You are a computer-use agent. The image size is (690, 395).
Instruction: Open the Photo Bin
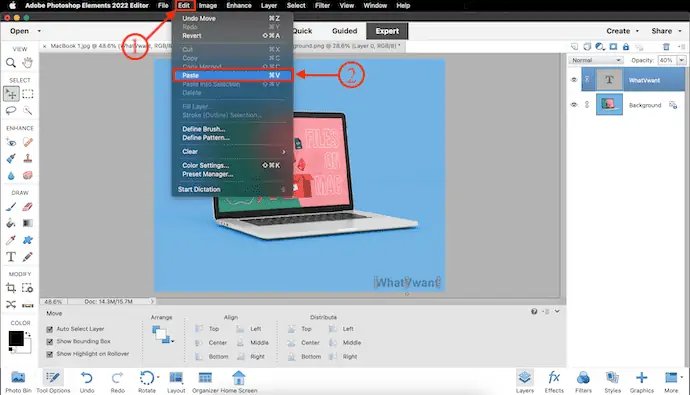(18, 381)
